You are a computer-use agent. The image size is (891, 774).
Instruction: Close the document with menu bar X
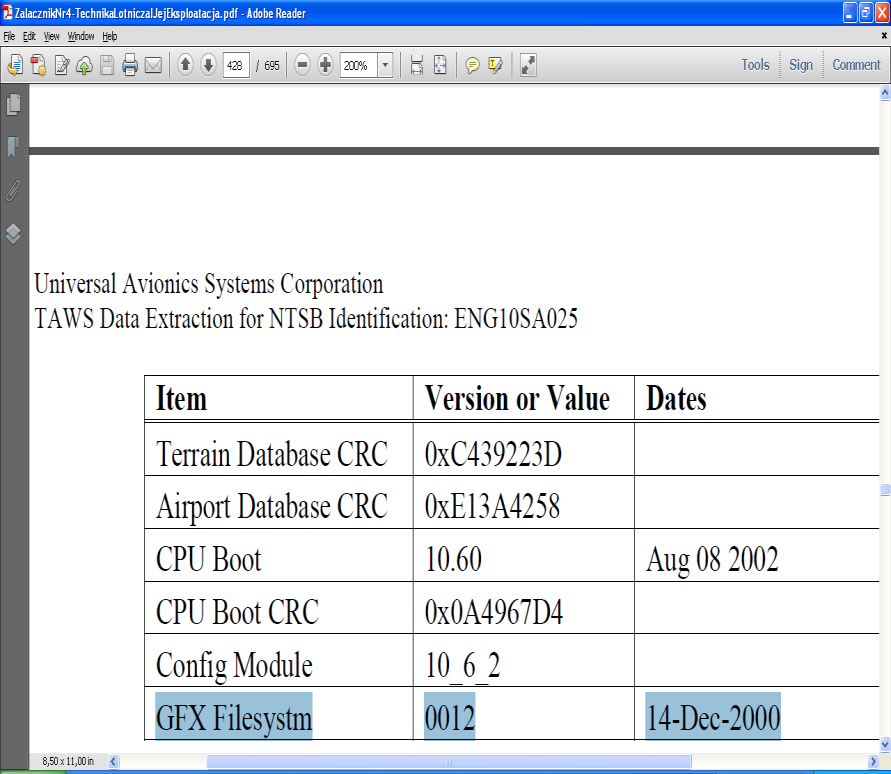(884, 36)
